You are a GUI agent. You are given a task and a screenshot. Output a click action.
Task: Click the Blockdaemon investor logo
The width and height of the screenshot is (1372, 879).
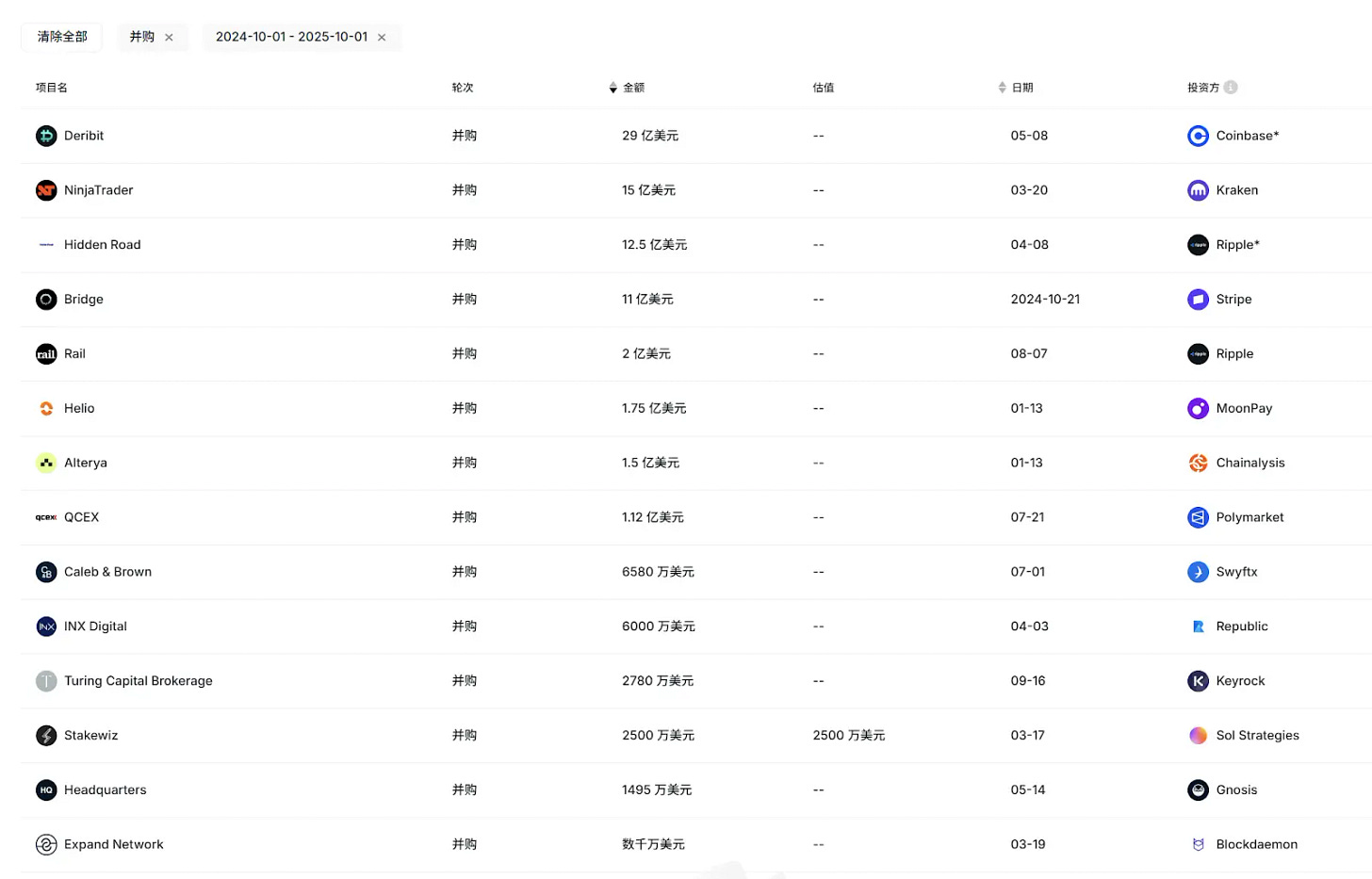click(1198, 845)
